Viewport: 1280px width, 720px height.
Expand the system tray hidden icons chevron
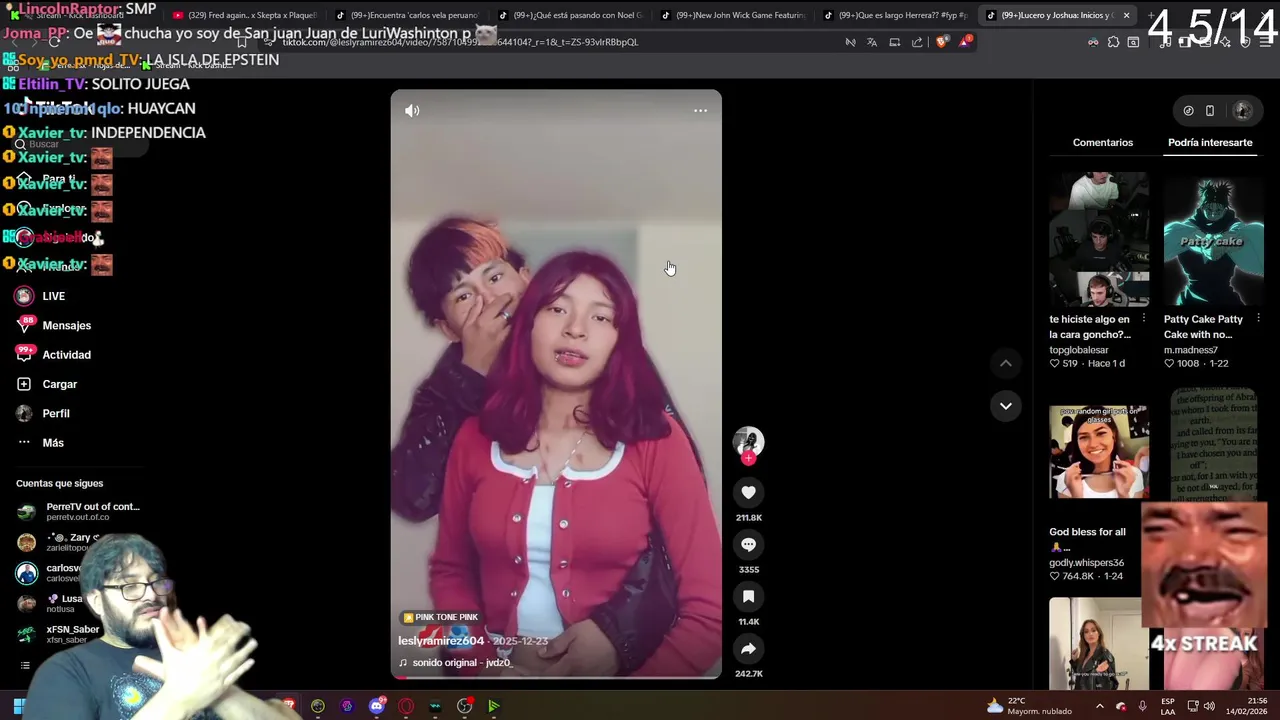(x=1099, y=706)
